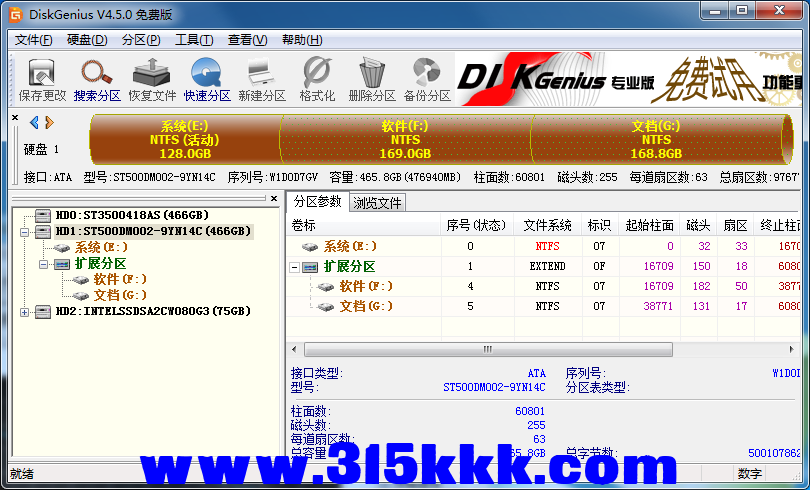Image resolution: width=810 pixels, height=490 pixels.
Task: Open the 文件(F) menu
Action: click(x=34, y=40)
